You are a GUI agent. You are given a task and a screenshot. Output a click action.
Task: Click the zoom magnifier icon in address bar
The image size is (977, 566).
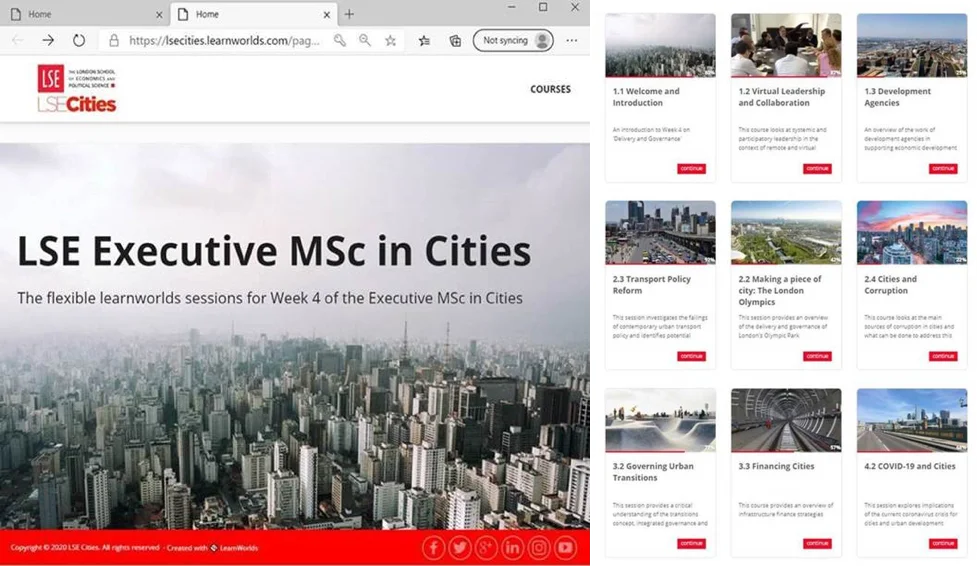click(365, 41)
